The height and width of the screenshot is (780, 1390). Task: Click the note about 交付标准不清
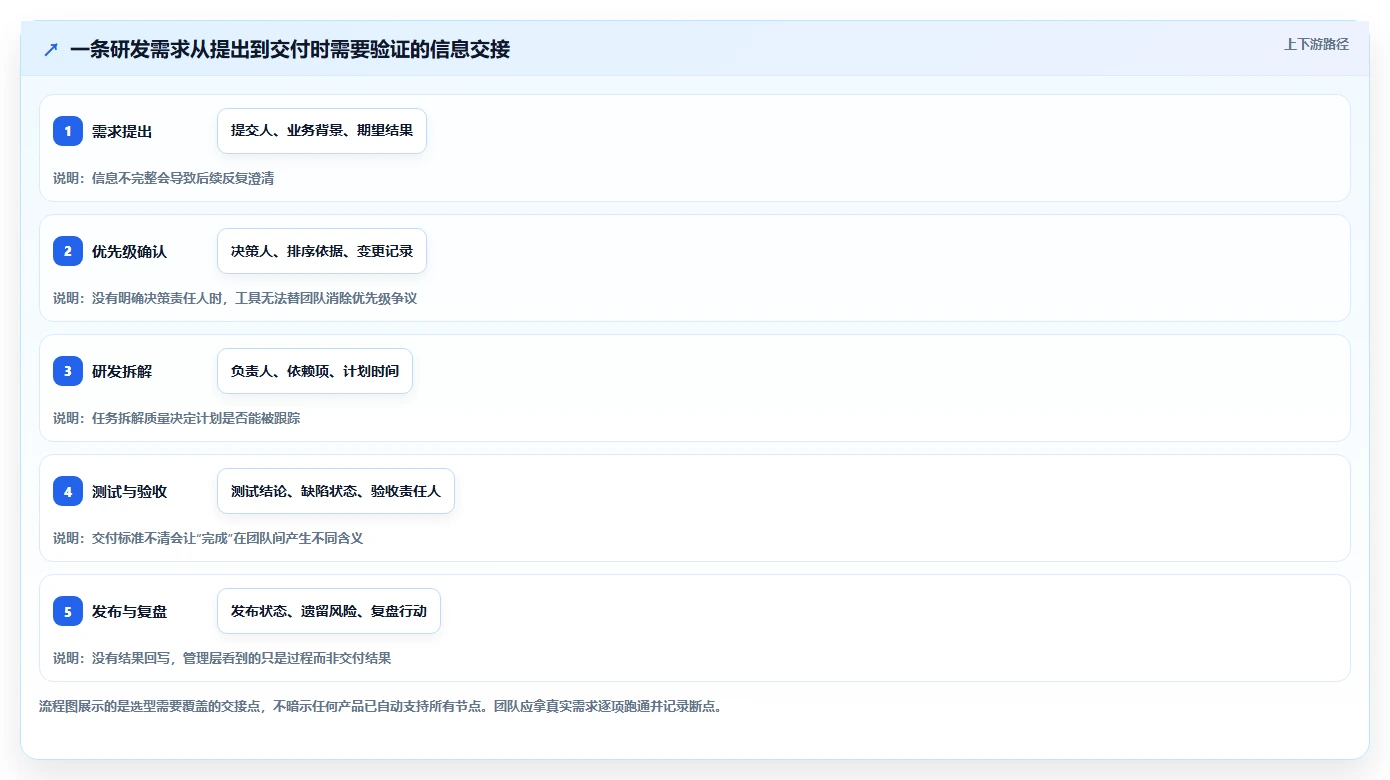tap(208, 538)
